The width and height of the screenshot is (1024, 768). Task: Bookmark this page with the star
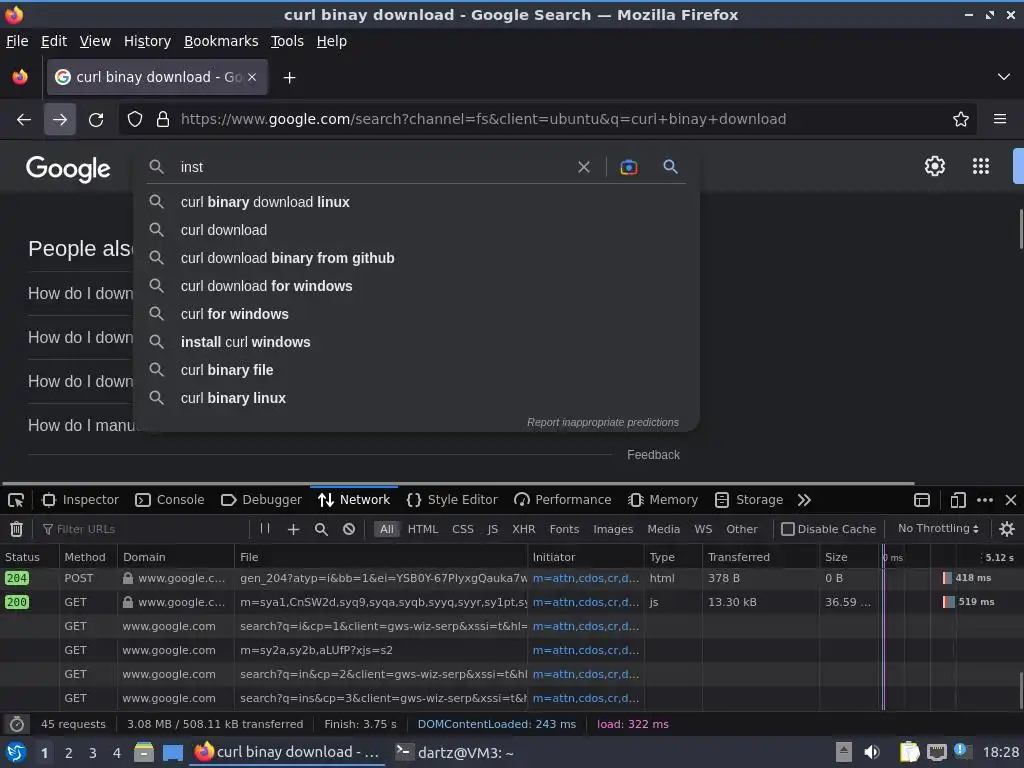[961, 120]
